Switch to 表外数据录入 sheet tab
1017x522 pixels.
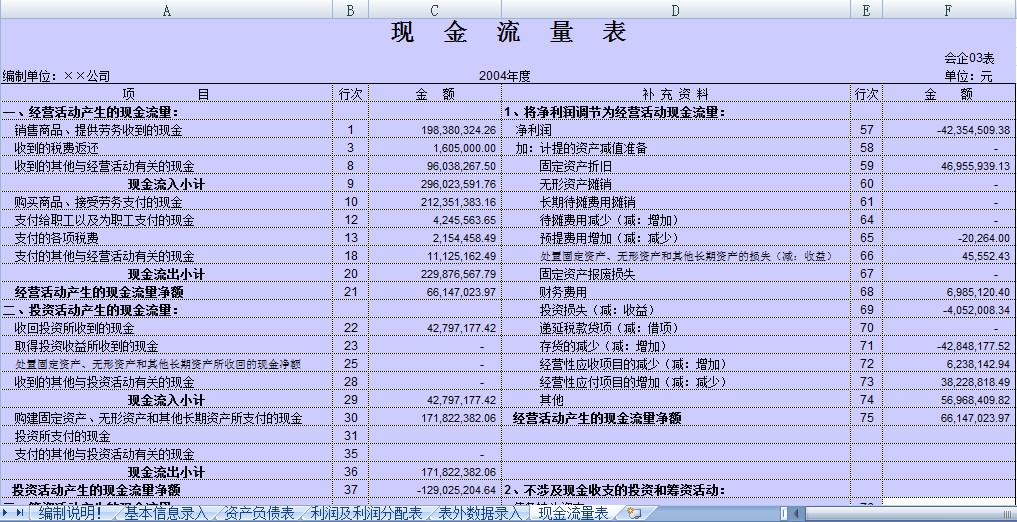pos(479,514)
